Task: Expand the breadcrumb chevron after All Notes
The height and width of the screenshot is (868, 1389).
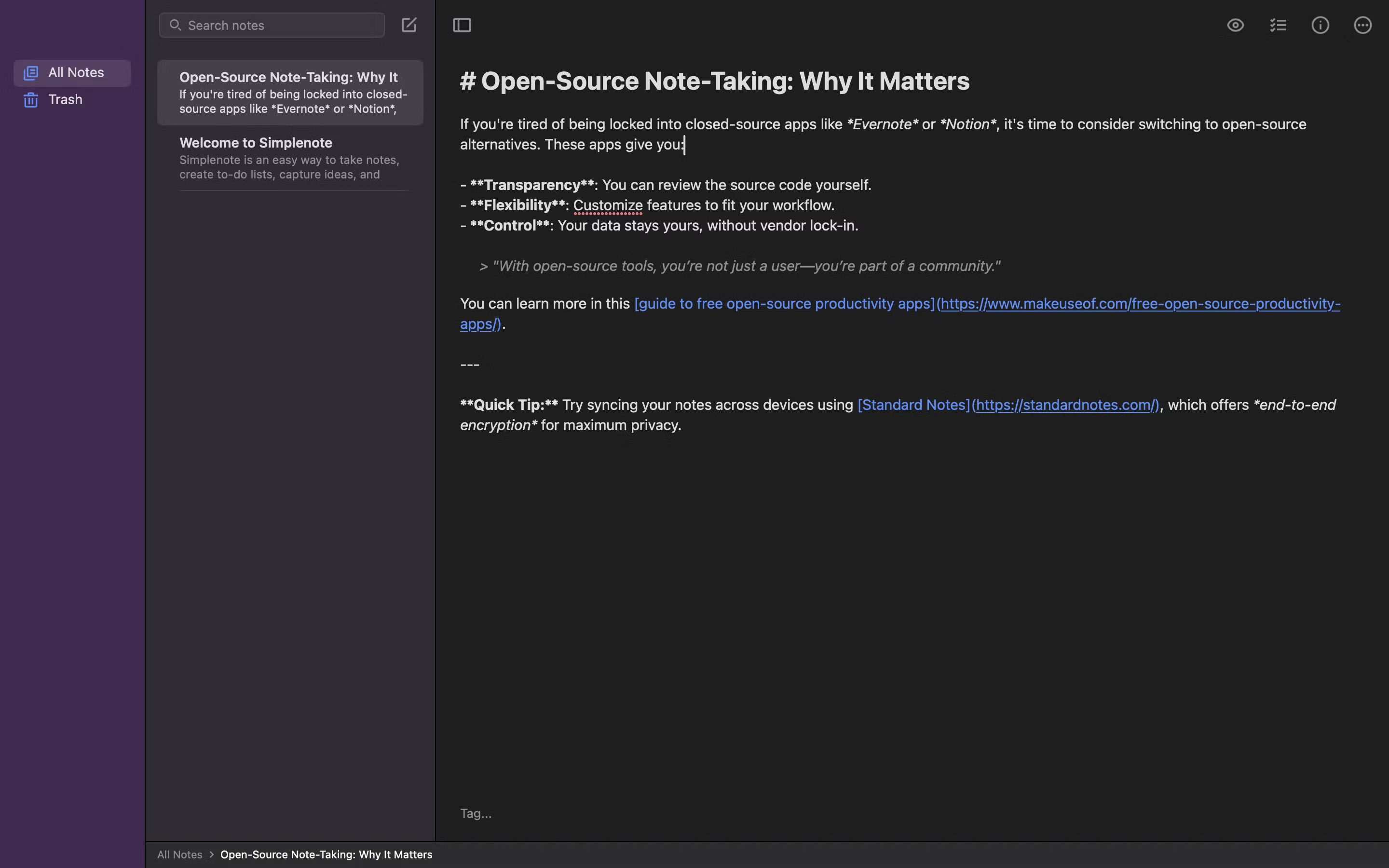Action: point(212,854)
